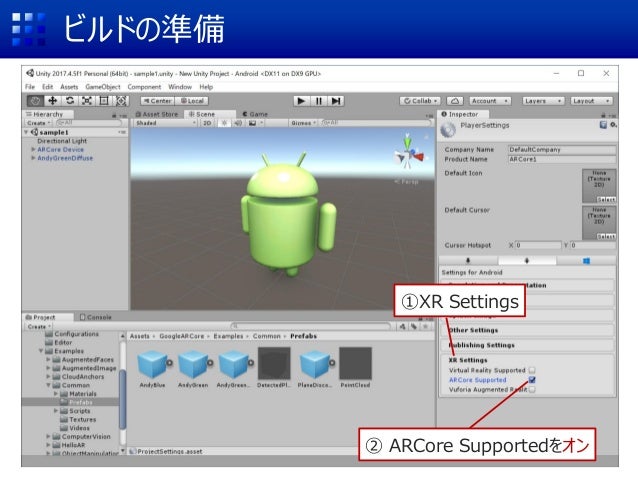Image resolution: width=638 pixels, height=479 pixels.
Task: Toggle Pivot Center button
Action: pyautogui.click(x=157, y=101)
